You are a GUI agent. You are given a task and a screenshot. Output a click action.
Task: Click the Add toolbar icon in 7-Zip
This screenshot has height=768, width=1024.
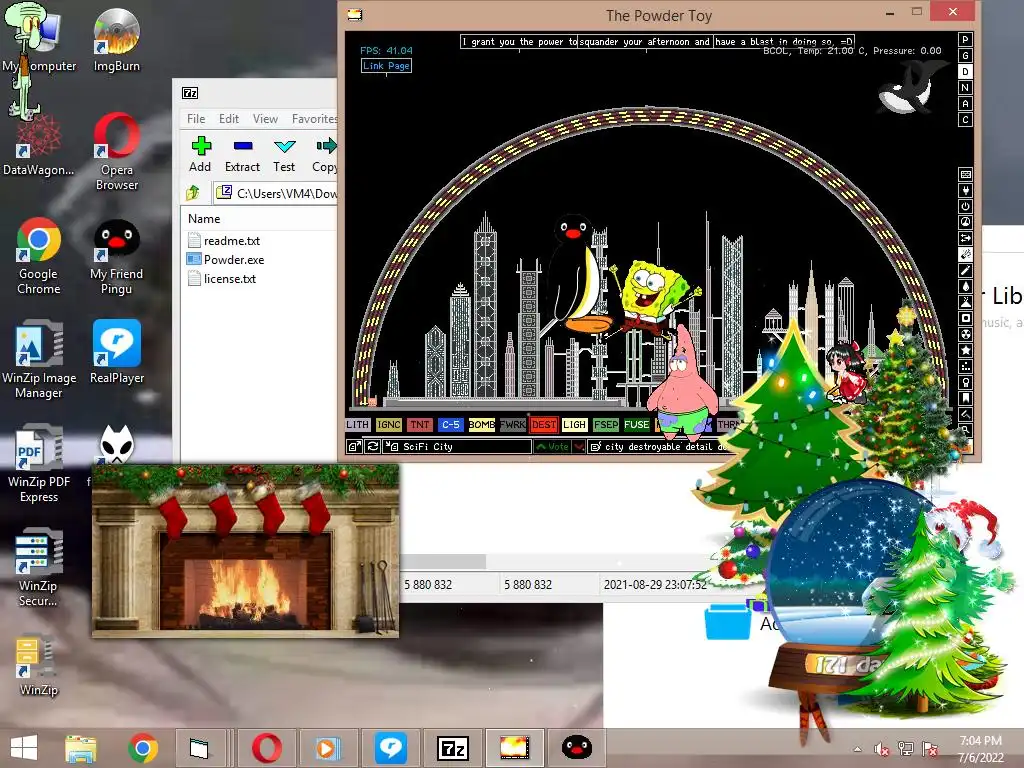tap(200, 155)
